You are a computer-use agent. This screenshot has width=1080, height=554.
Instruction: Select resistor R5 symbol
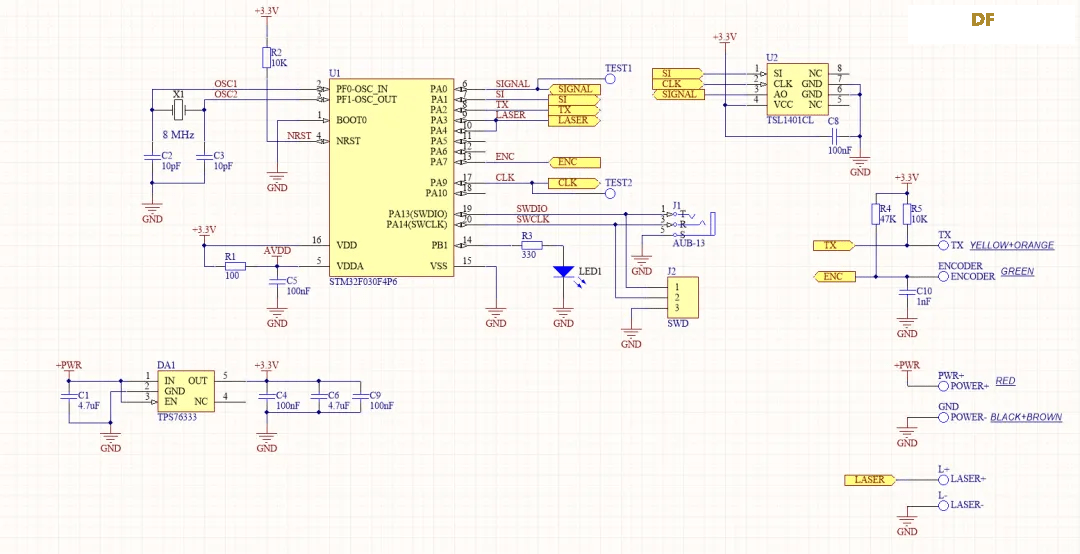click(906, 214)
